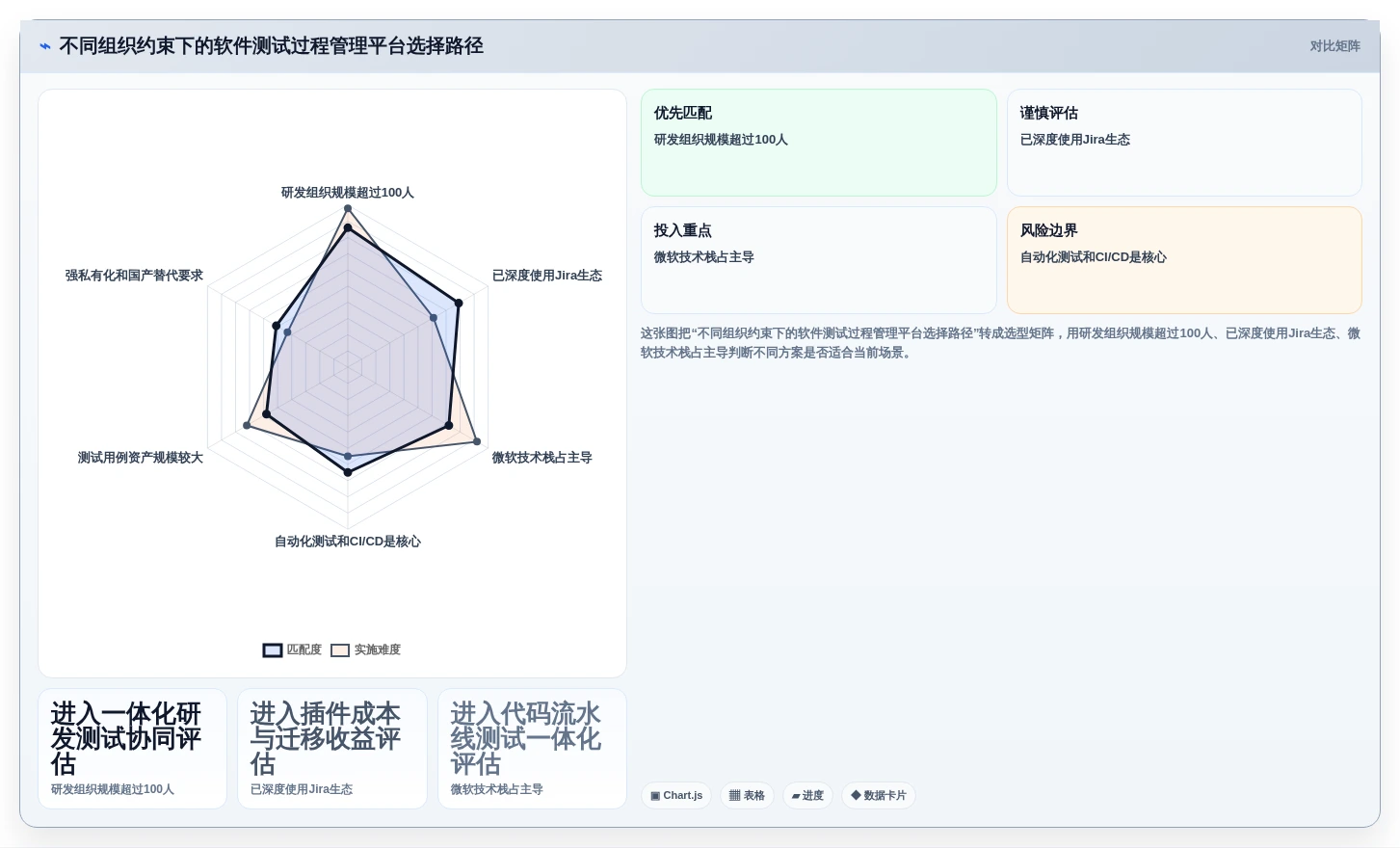Click the Chart.js tag chip
Screen dimensions: 1400x848
(x=676, y=795)
